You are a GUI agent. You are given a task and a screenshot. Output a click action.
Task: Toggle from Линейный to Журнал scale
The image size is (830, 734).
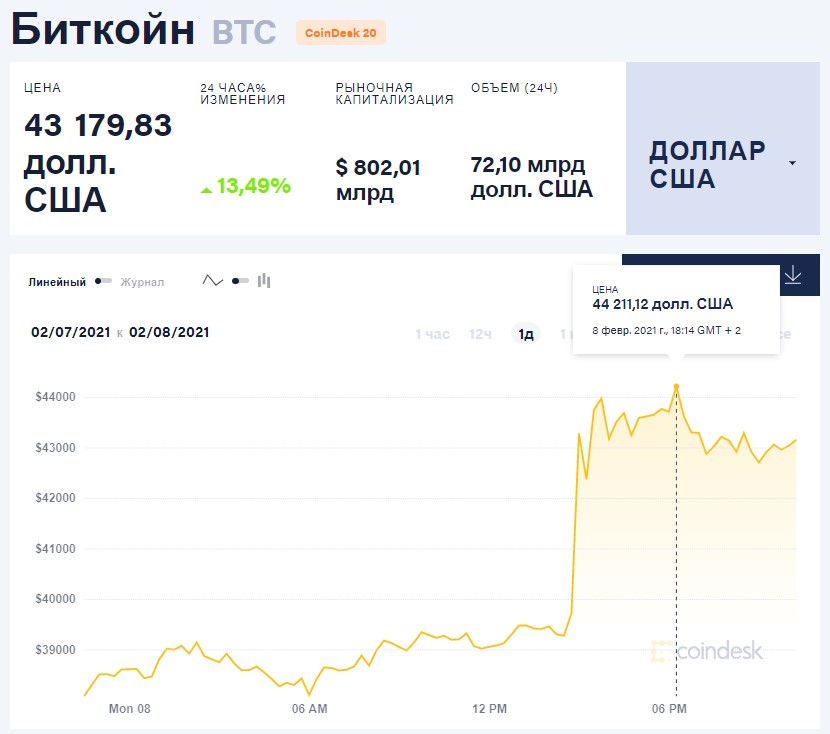pyautogui.click(x=104, y=281)
